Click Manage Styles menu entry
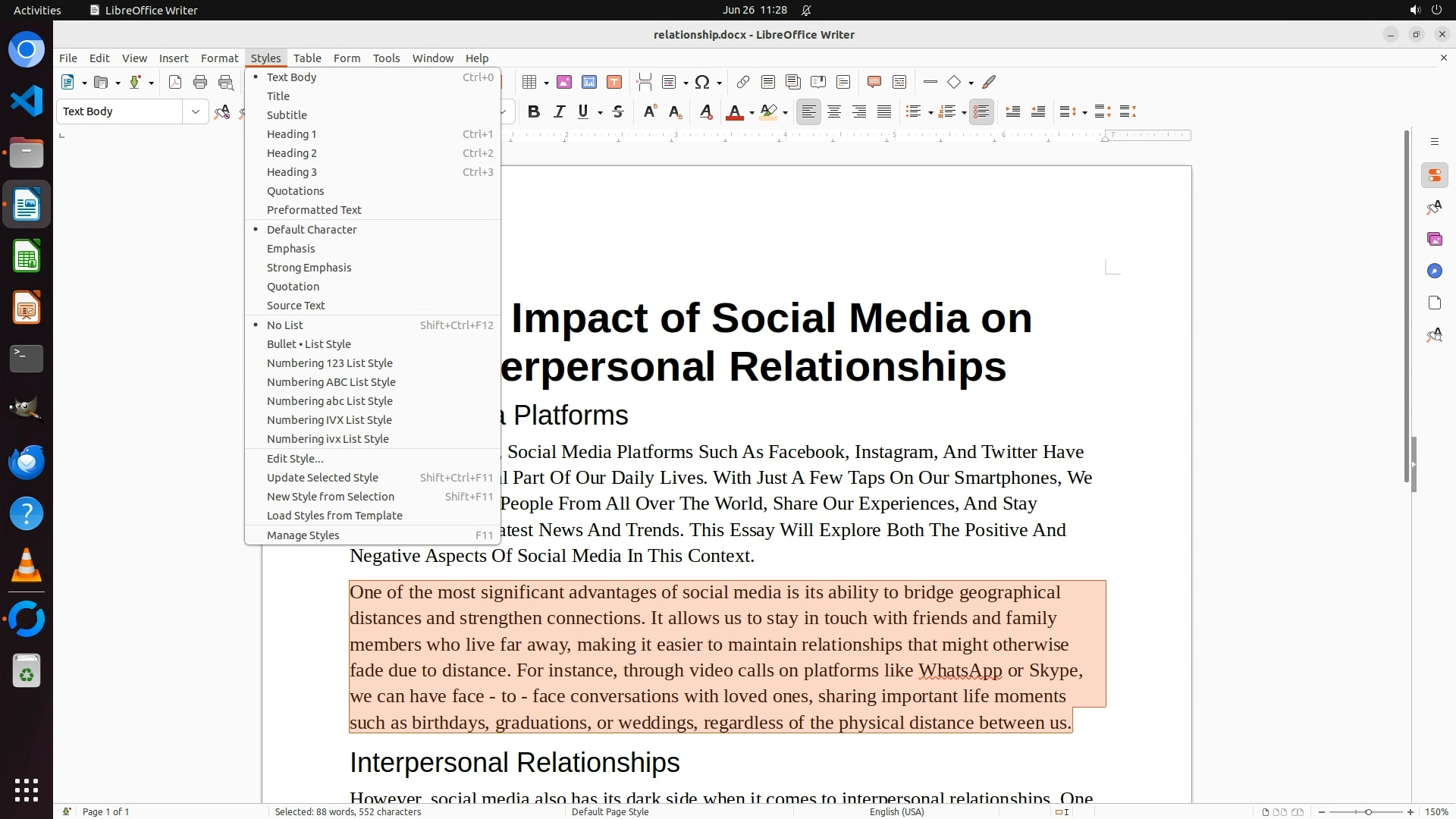1456x819 pixels. click(x=303, y=535)
